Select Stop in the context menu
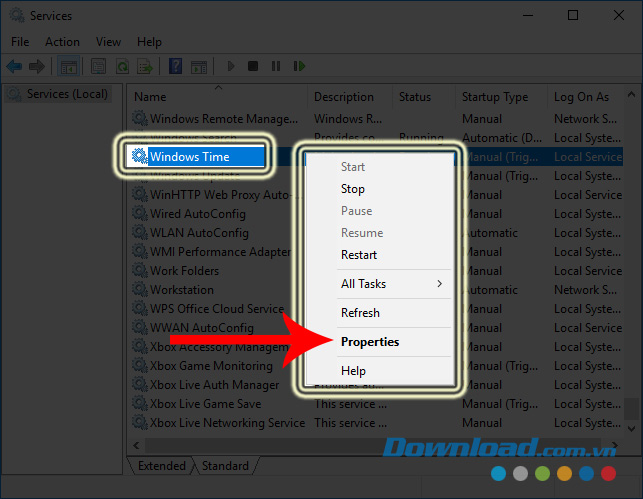This screenshot has width=643, height=499. coord(353,189)
